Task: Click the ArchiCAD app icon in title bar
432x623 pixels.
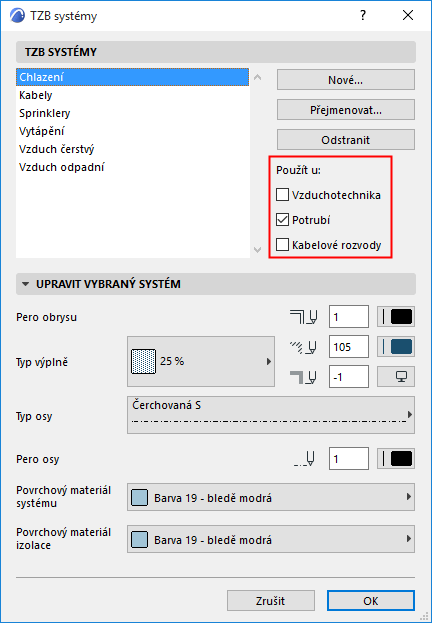Action: tap(17, 15)
